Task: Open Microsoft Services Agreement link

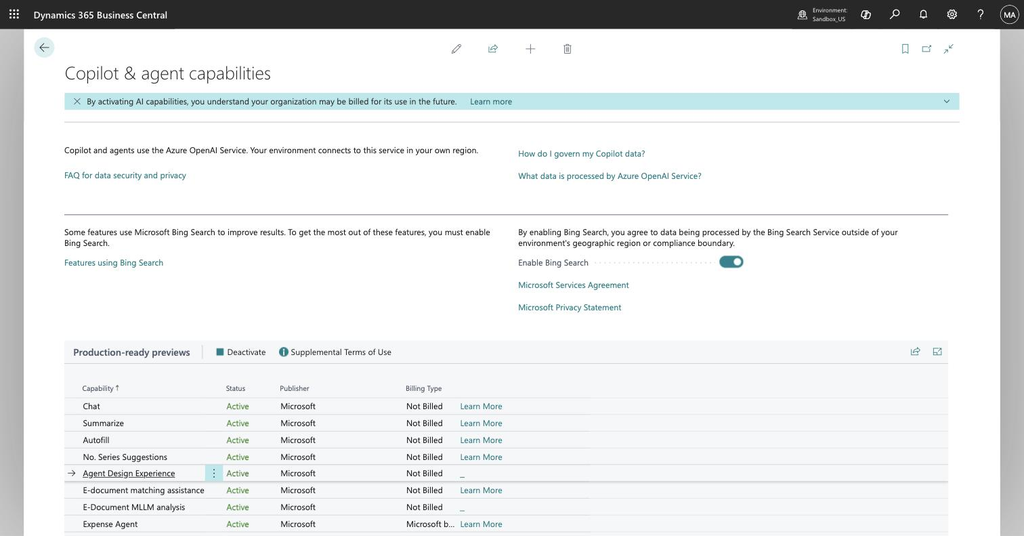Action: click(573, 285)
